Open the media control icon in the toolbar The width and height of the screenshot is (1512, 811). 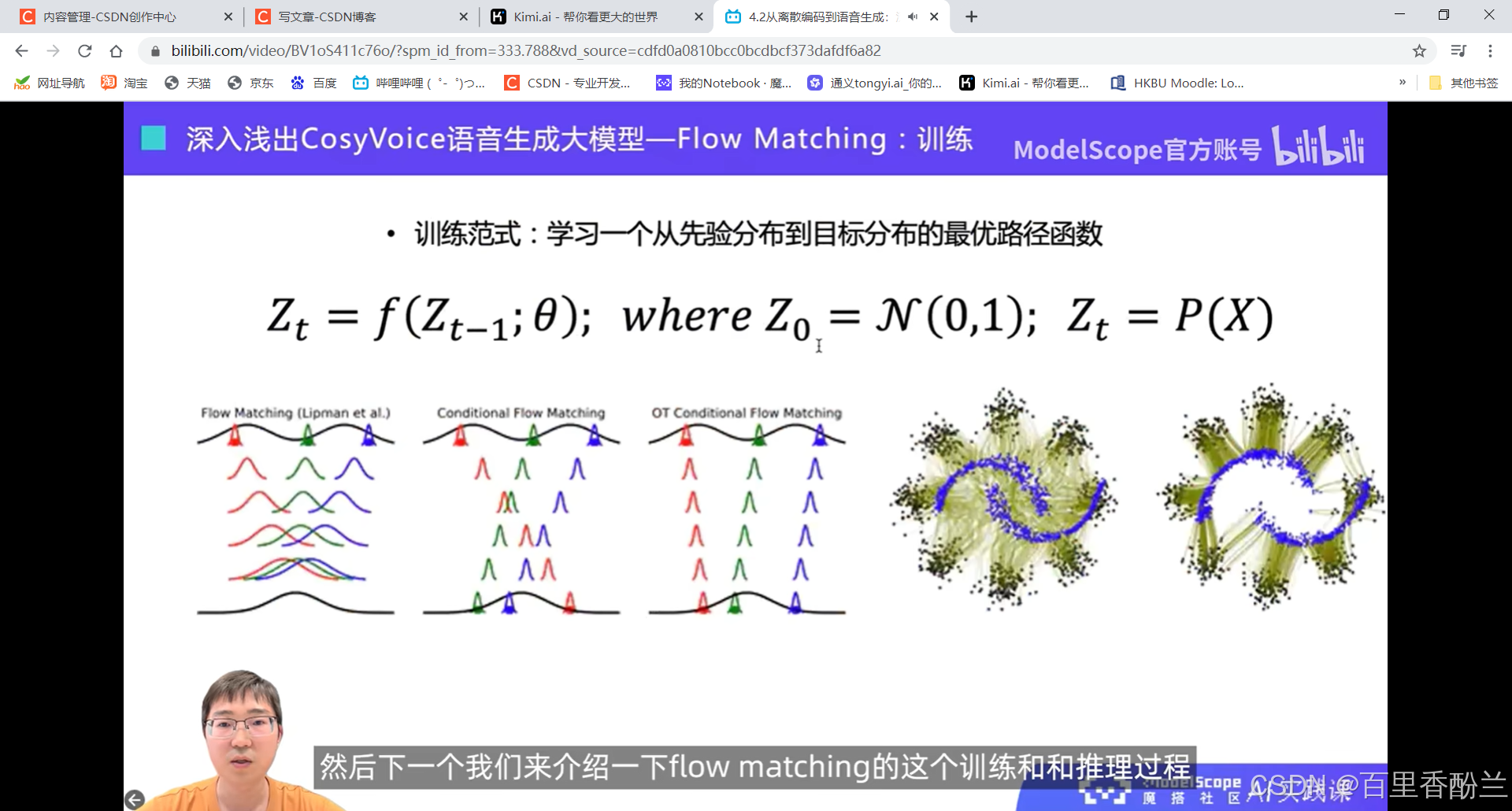[1458, 51]
